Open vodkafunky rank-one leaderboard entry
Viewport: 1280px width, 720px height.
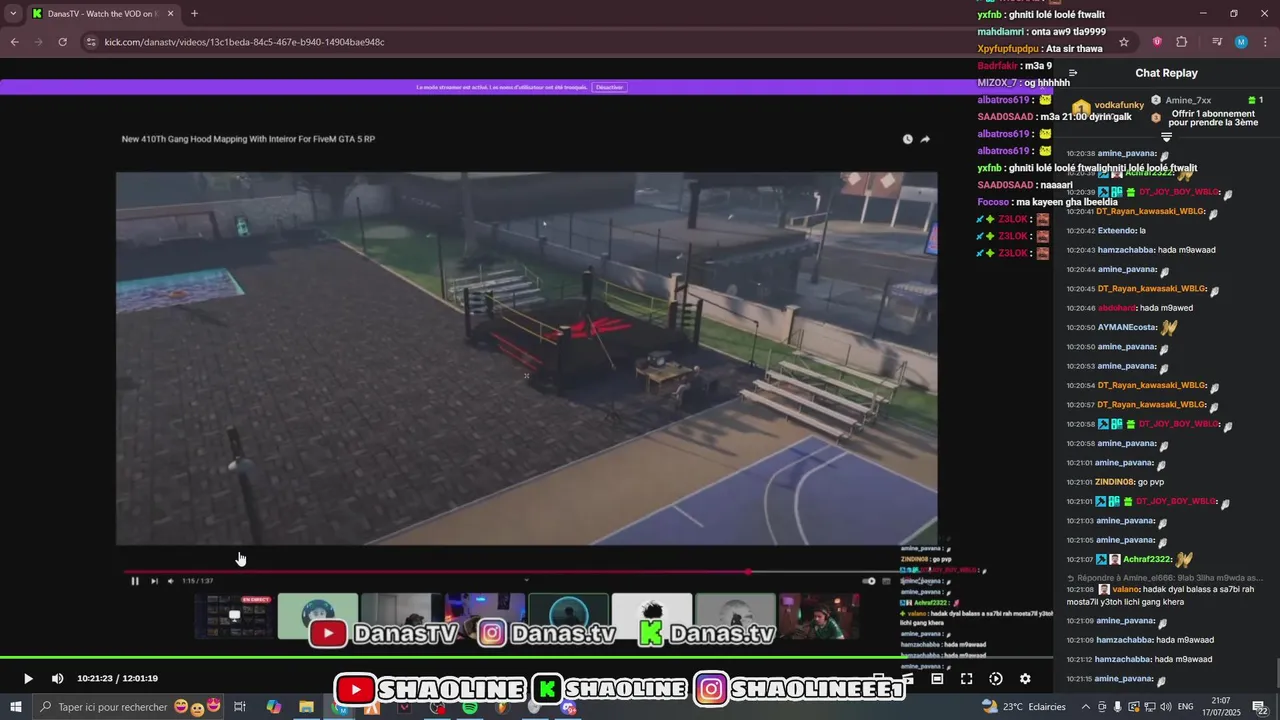click(1108, 105)
